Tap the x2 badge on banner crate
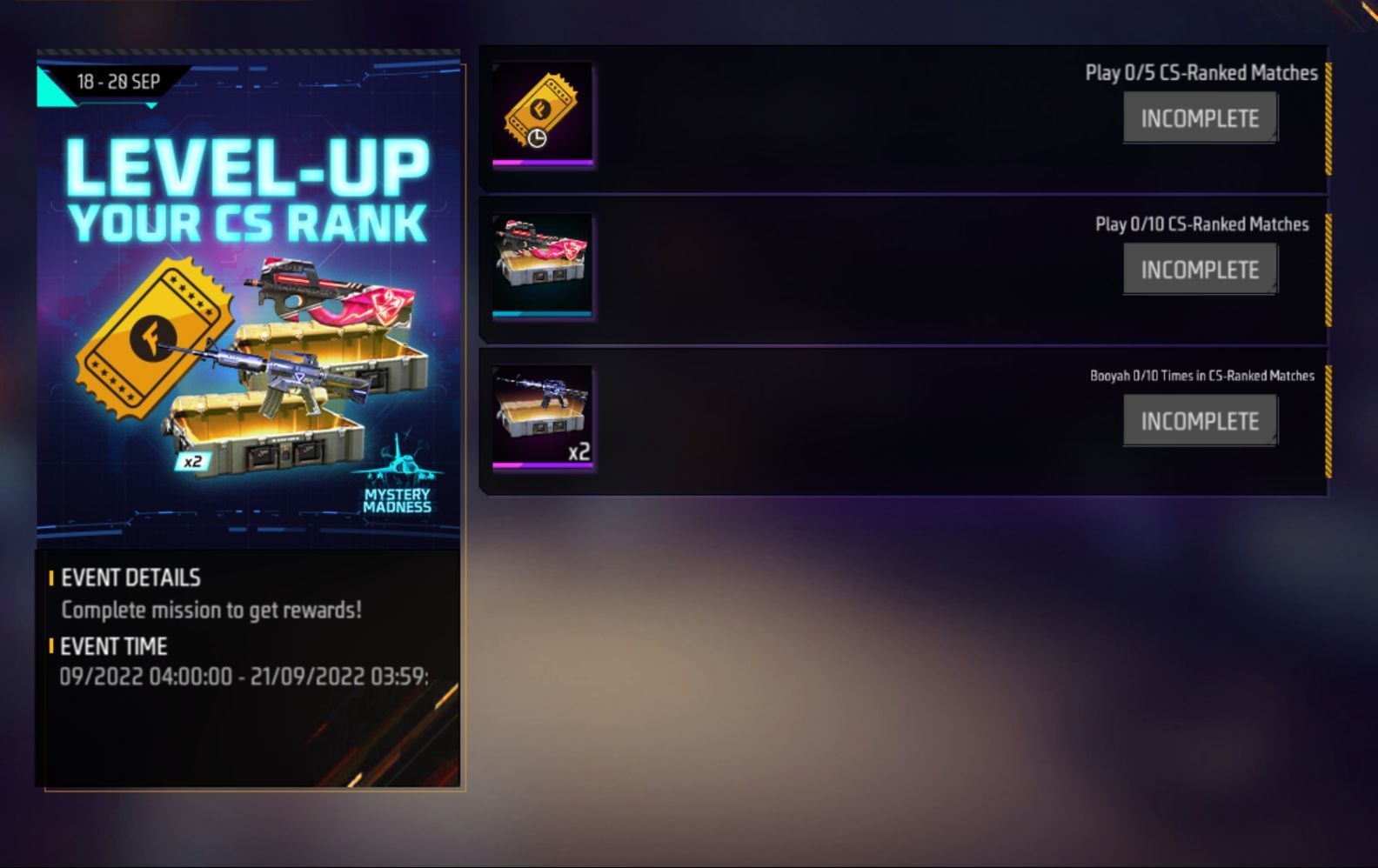 coord(191,461)
